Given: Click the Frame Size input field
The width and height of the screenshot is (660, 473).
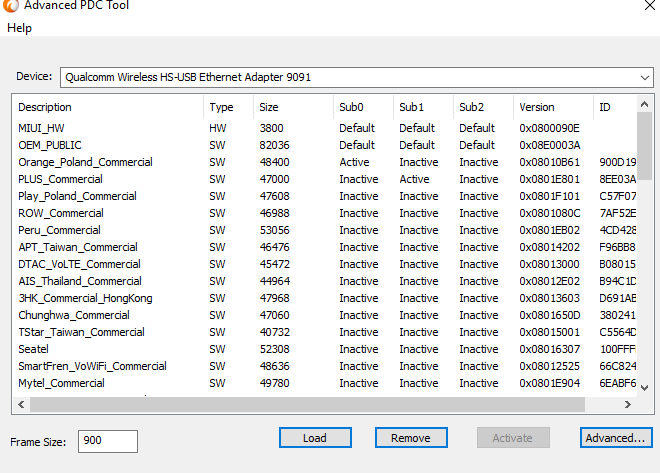Looking at the screenshot, I should coord(108,441).
